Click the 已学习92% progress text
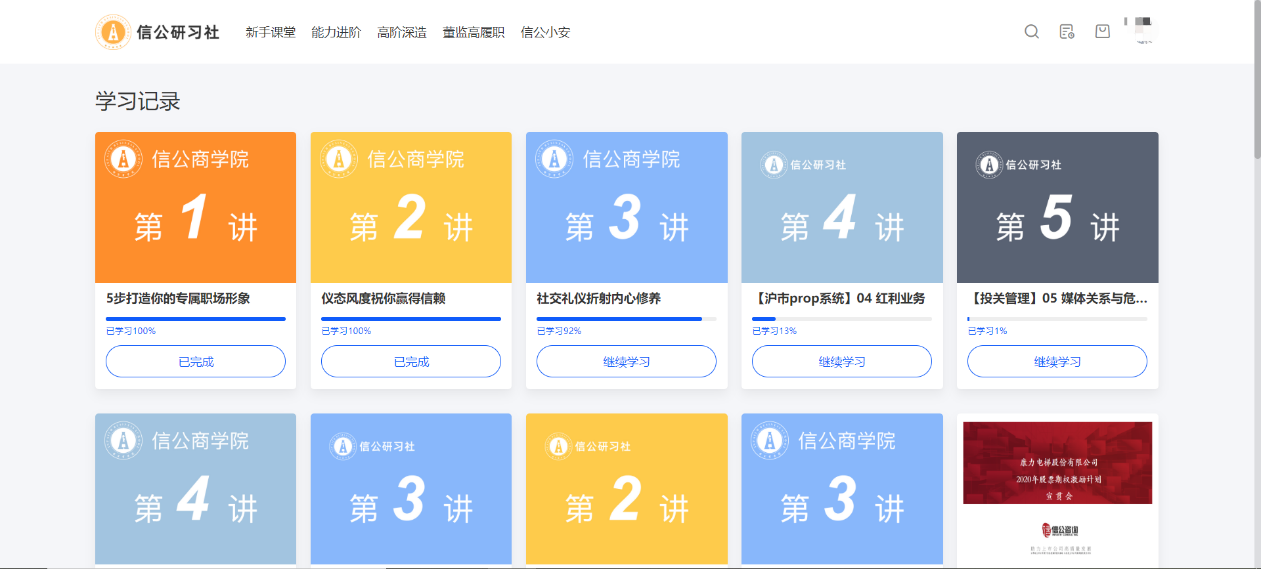The image size is (1261, 569). (559, 331)
